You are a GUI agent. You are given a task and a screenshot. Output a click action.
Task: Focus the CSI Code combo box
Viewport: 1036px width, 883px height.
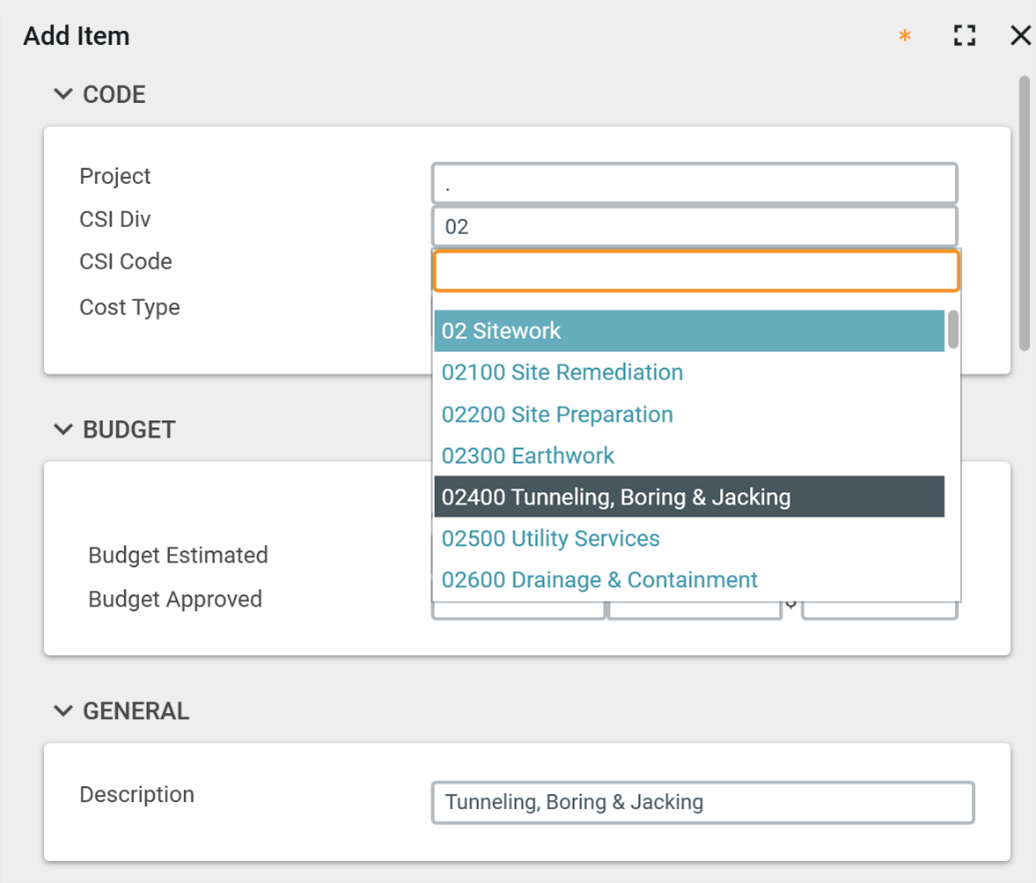click(x=694, y=271)
